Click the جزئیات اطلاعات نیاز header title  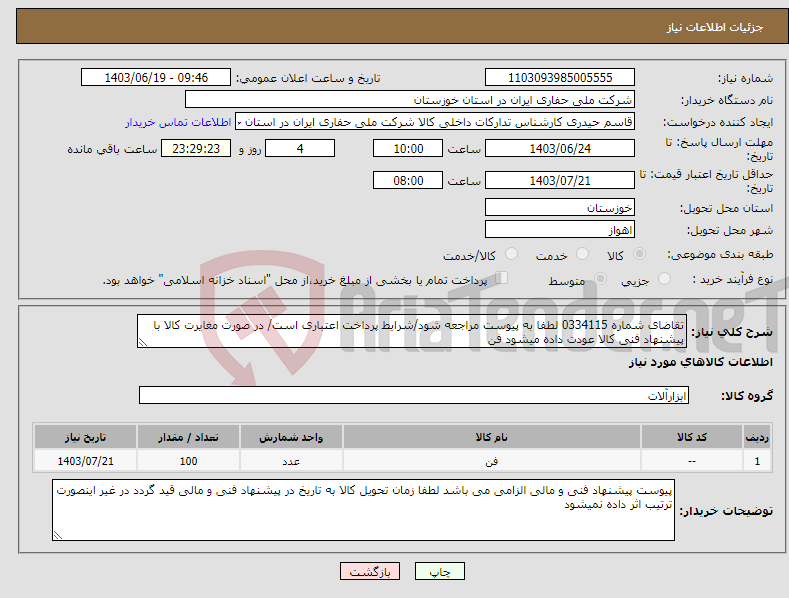click(715, 27)
